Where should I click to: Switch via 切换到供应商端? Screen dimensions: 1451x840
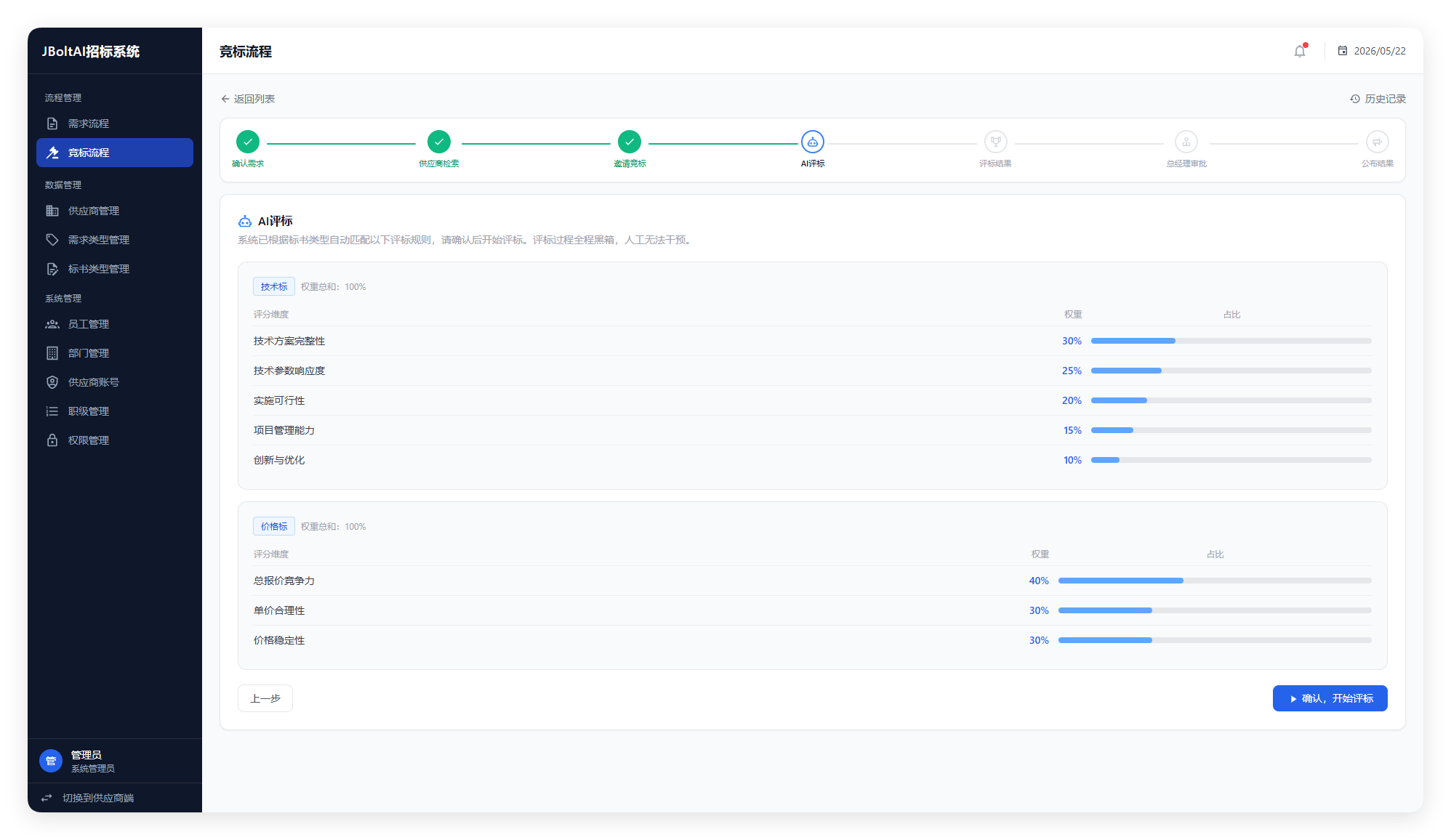pos(115,798)
